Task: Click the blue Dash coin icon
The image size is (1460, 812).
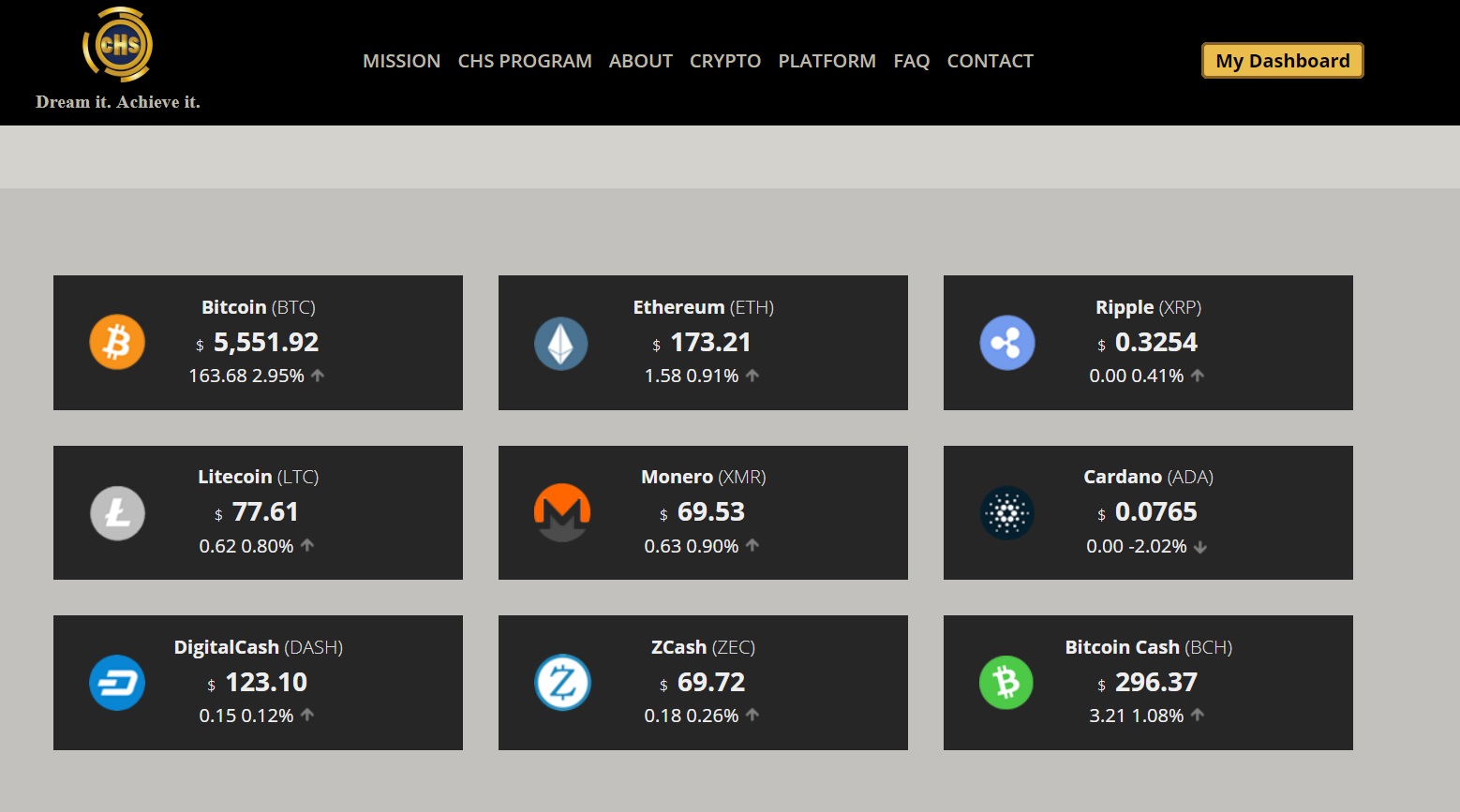Action: (x=117, y=683)
